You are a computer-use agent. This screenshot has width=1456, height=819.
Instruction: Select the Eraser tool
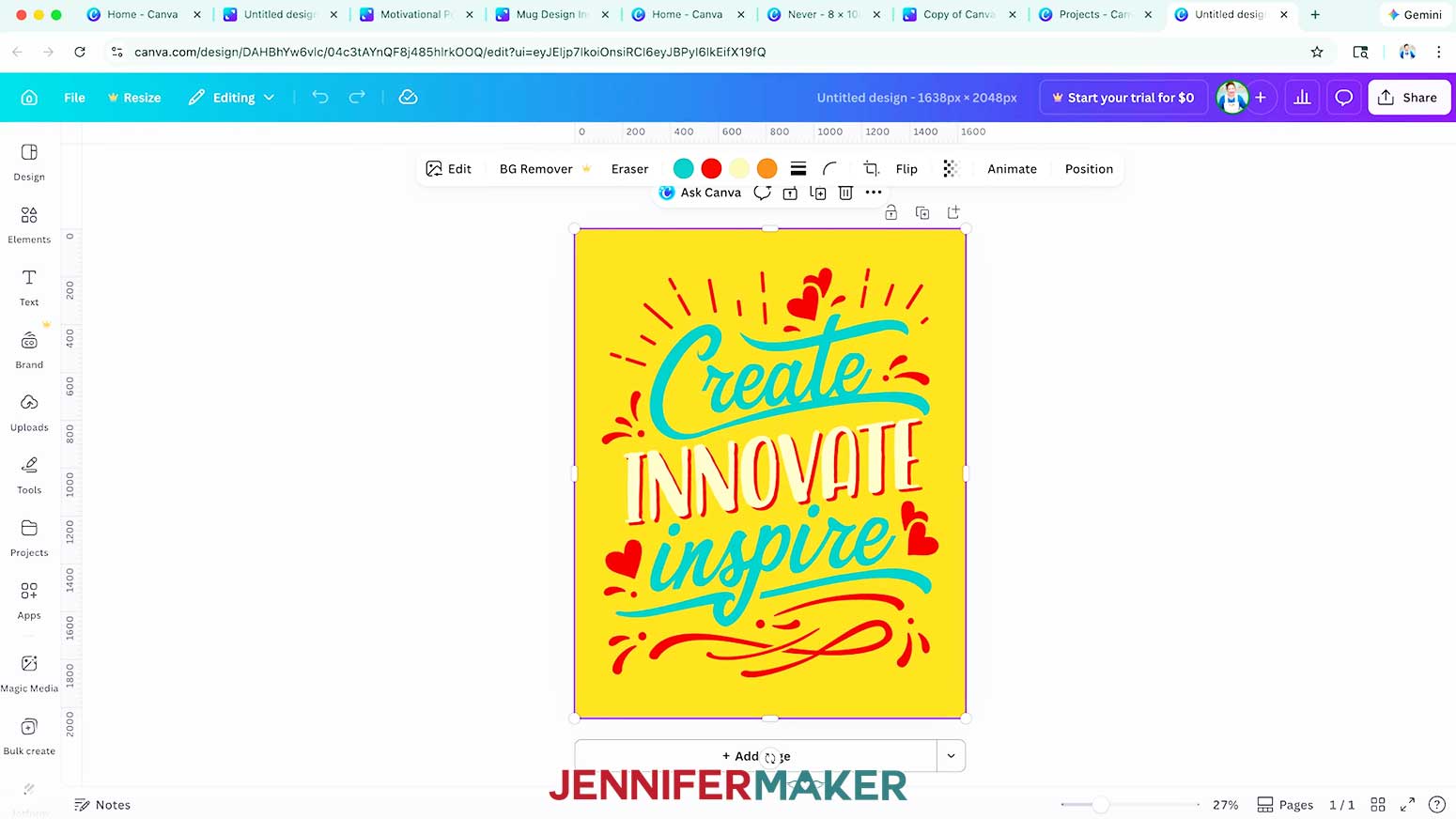pyautogui.click(x=629, y=169)
